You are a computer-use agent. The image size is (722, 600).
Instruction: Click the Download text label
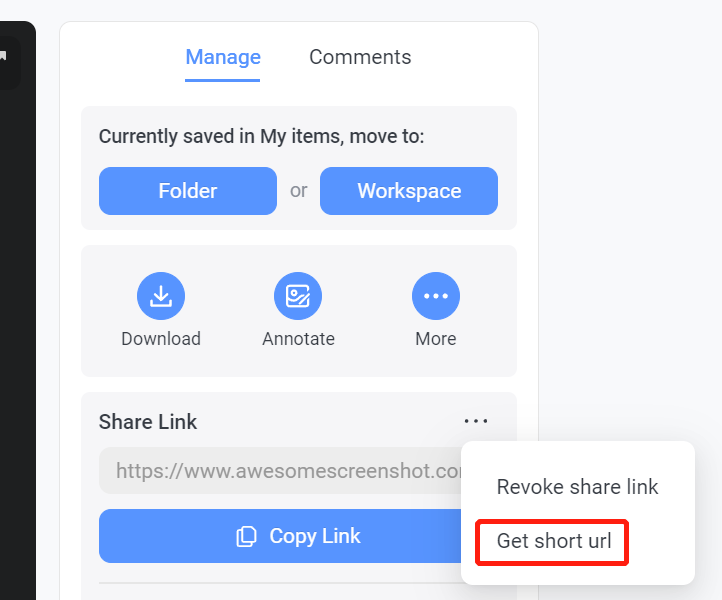pyautogui.click(x=161, y=339)
